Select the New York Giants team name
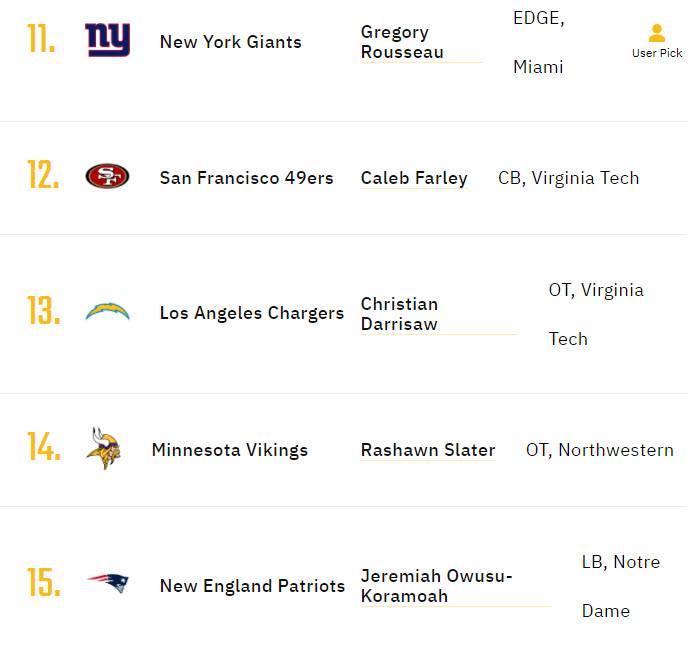Screen dimensions: 693x659 (231, 42)
